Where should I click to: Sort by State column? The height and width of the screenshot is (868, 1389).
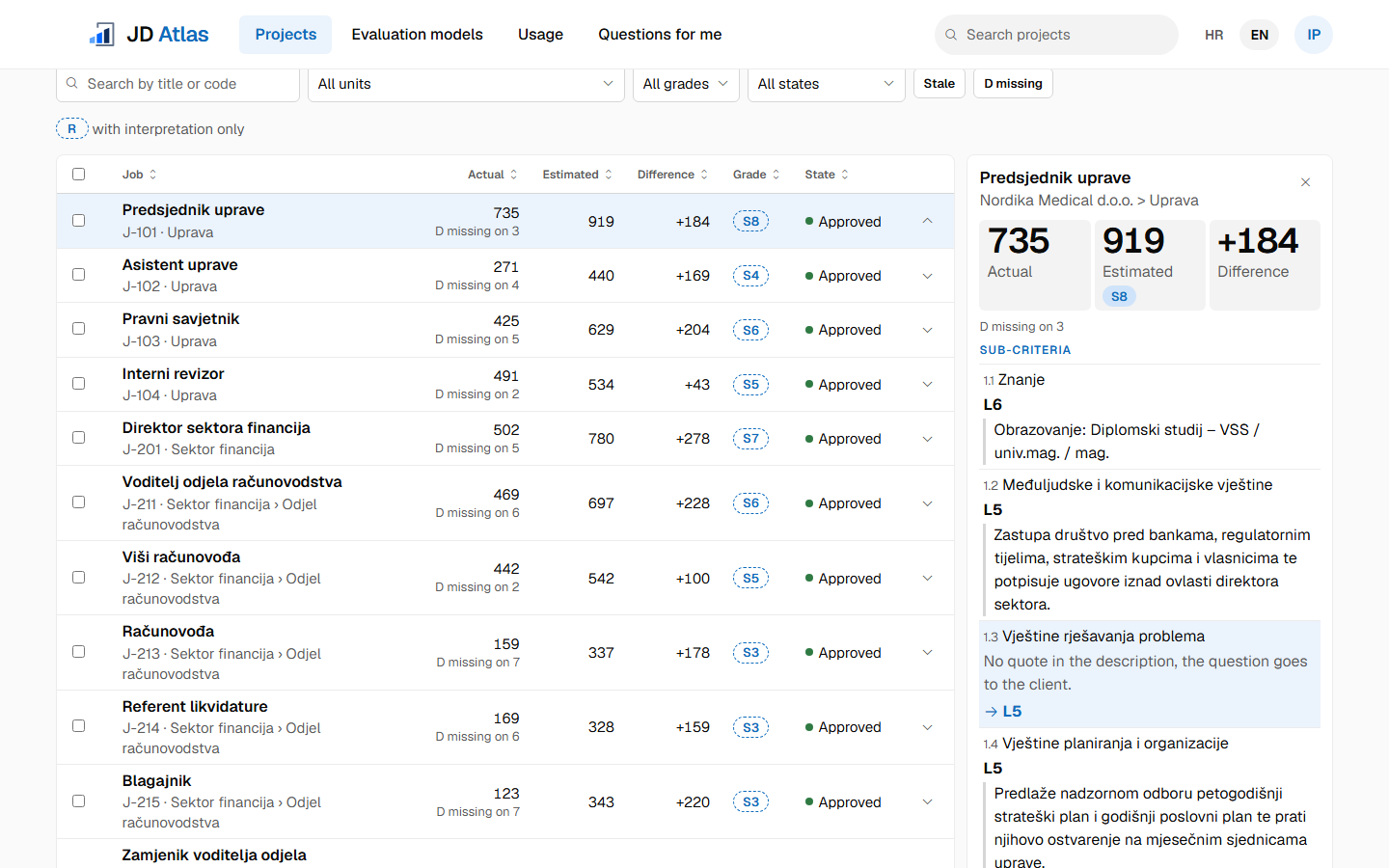tap(827, 175)
